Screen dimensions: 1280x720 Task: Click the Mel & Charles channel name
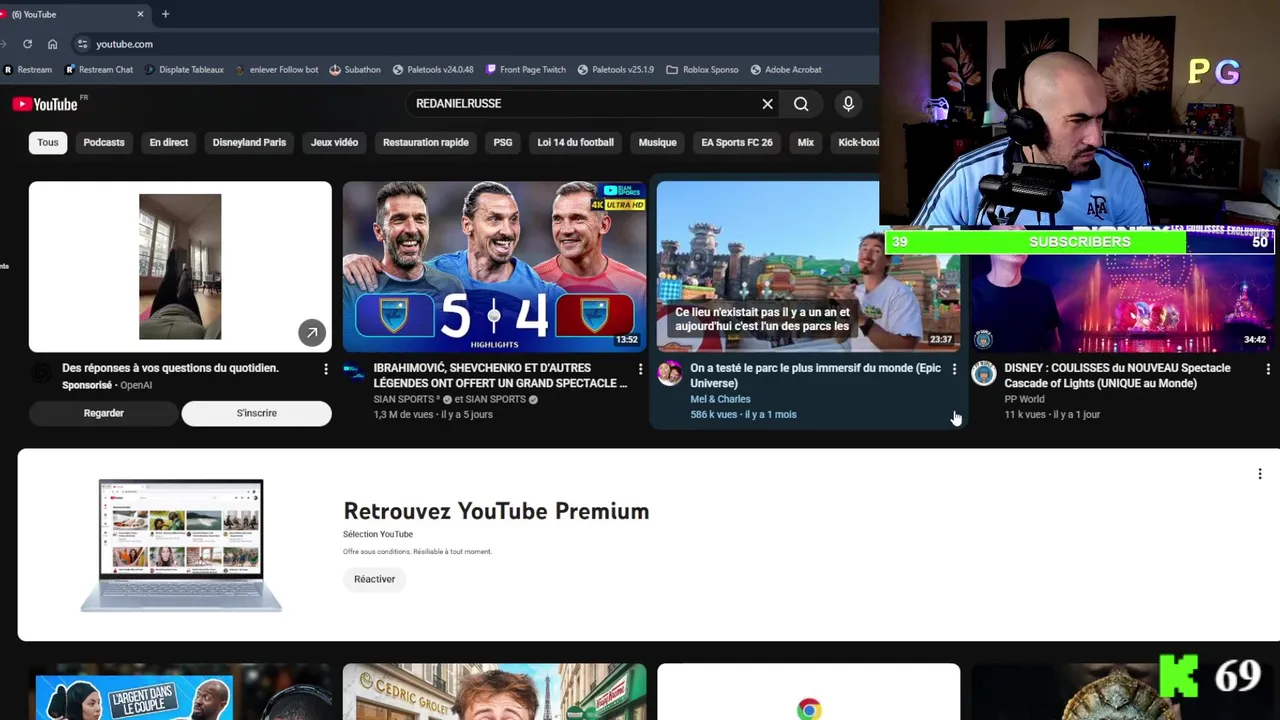click(x=720, y=399)
